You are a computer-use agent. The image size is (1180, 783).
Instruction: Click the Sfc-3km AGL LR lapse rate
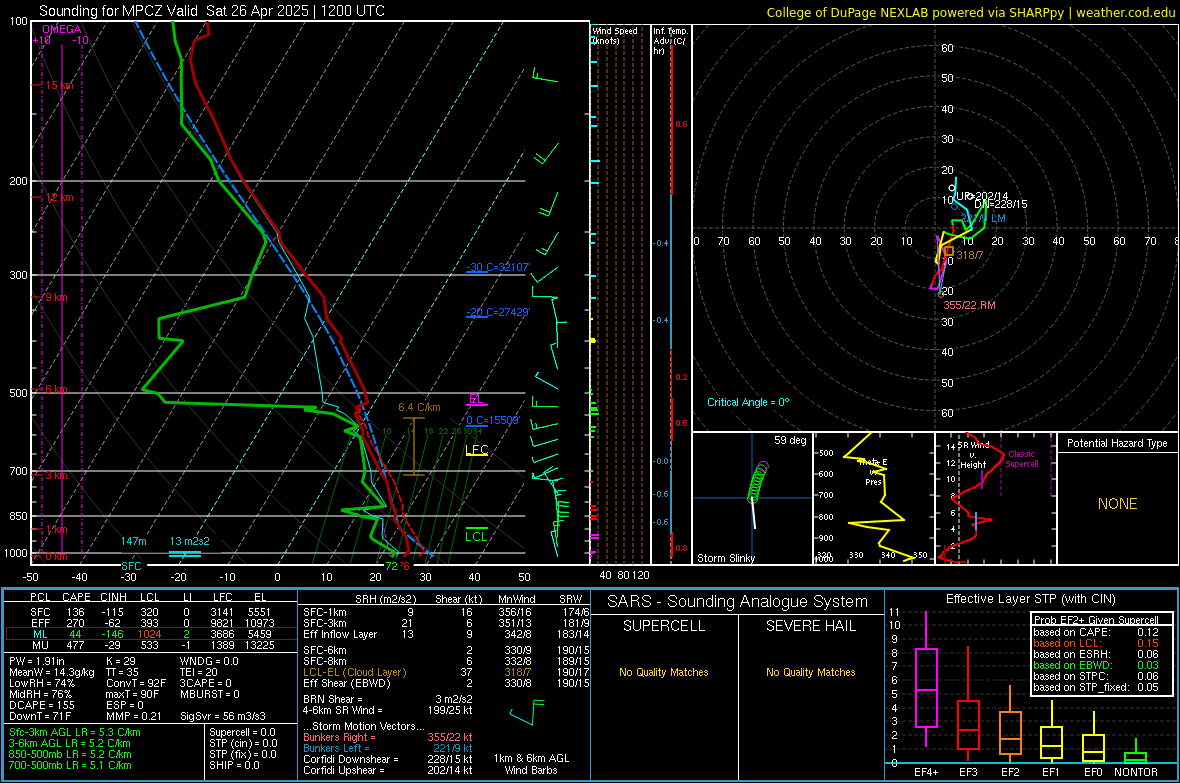(x=75, y=732)
